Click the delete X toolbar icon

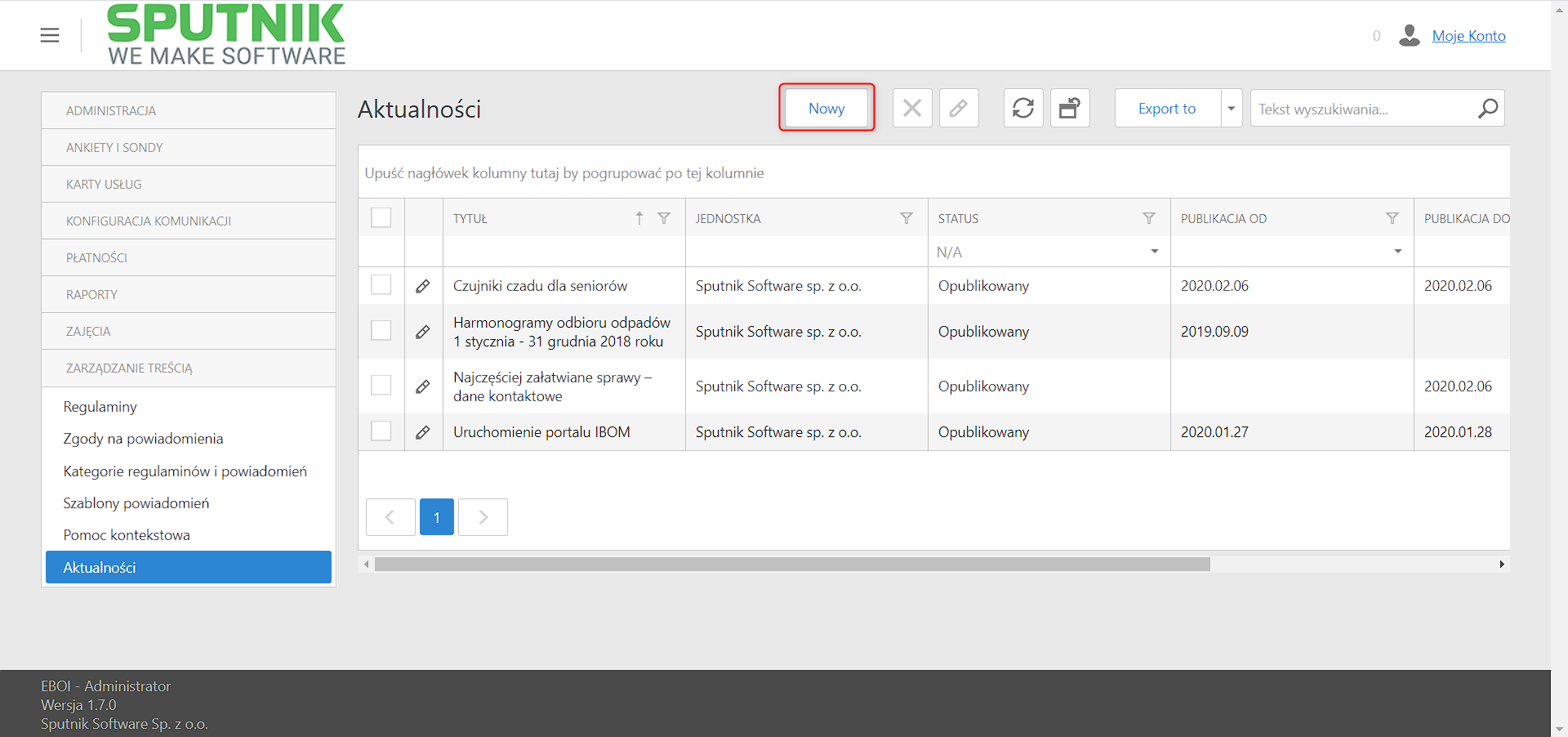point(912,108)
